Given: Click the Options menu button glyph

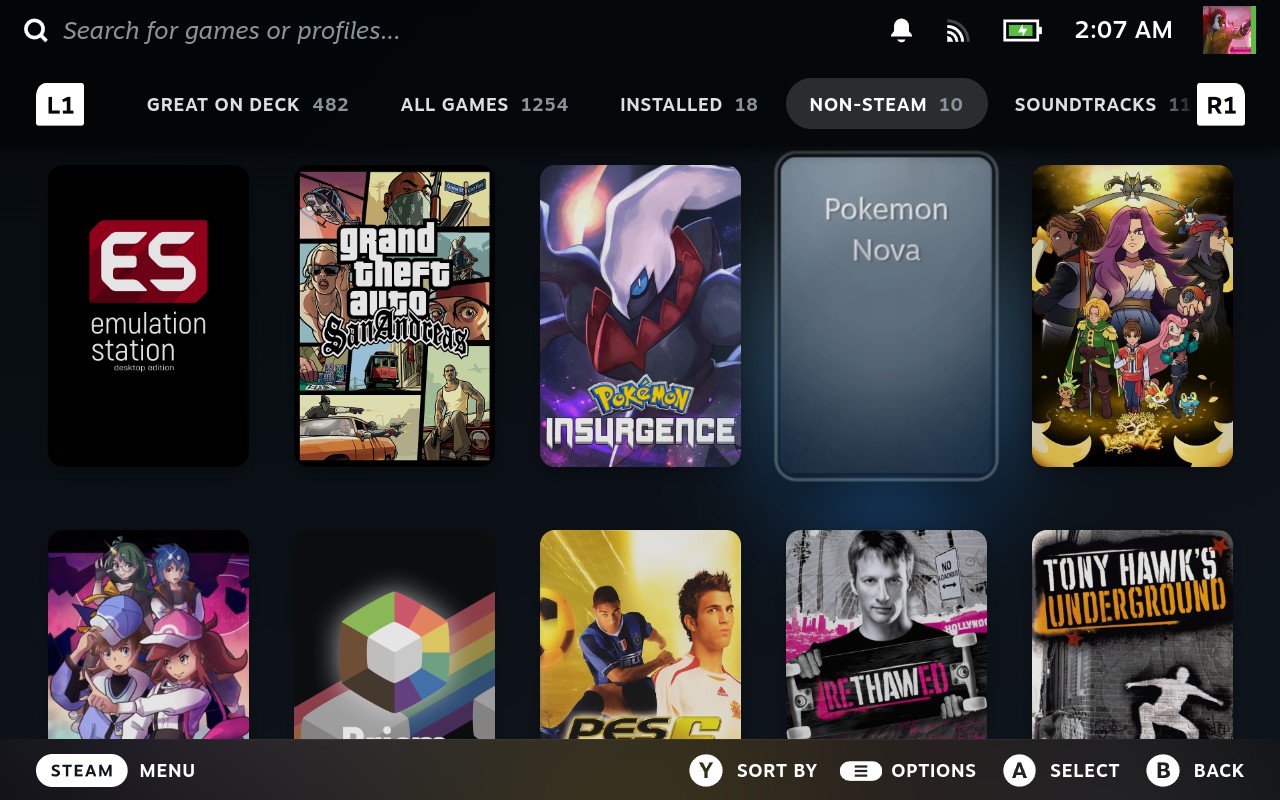Looking at the screenshot, I should point(860,771).
